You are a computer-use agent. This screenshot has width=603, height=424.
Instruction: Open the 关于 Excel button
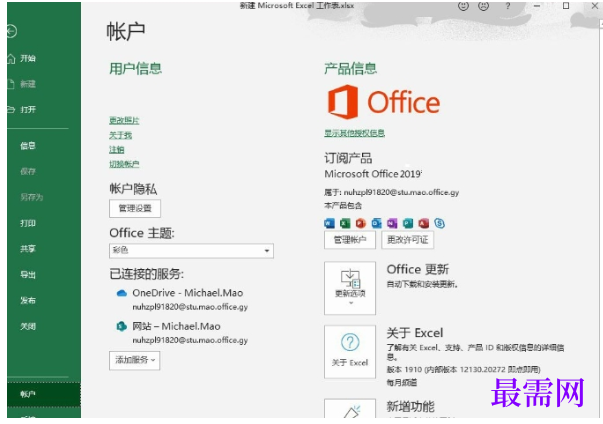(x=350, y=352)
